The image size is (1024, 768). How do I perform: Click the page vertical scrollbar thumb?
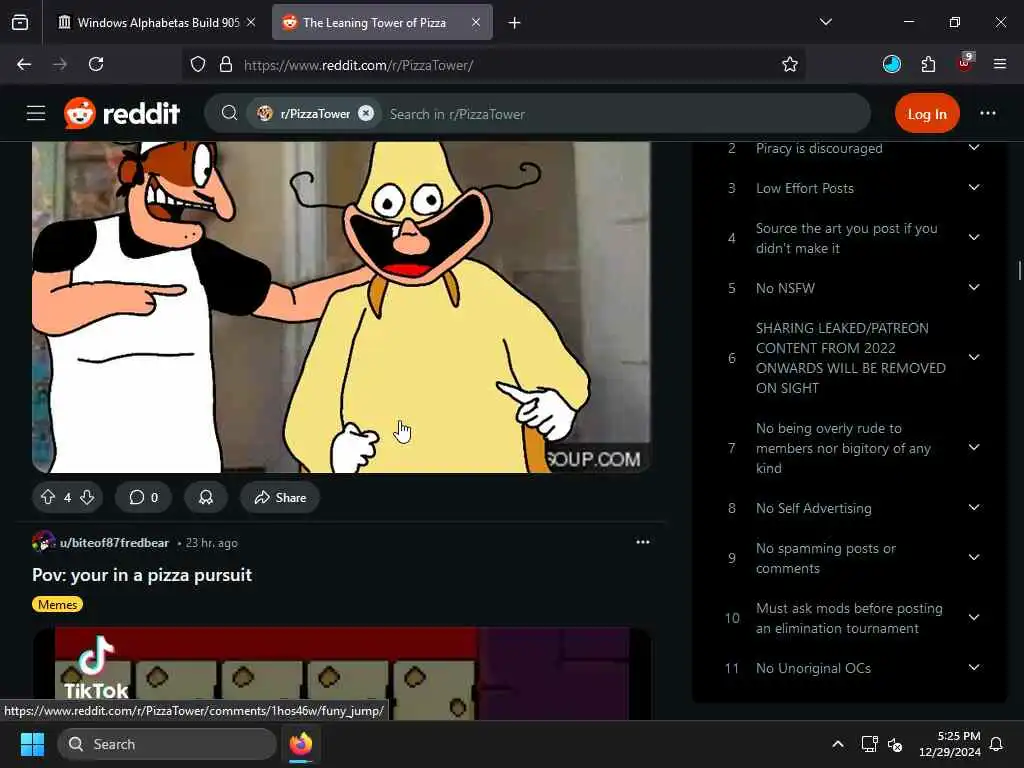coord(1019,270)
